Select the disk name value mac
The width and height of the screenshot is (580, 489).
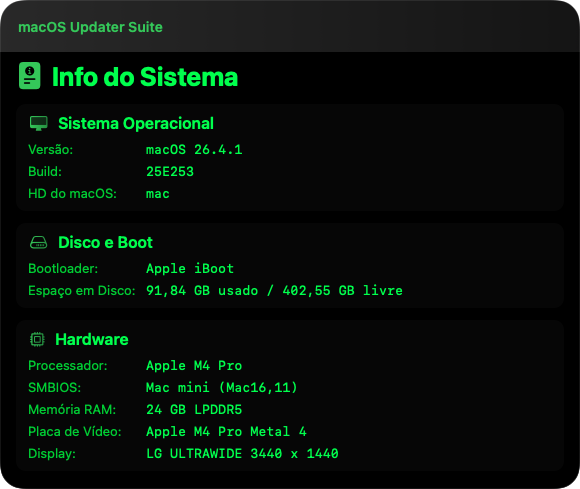click(x=158, y=194)
